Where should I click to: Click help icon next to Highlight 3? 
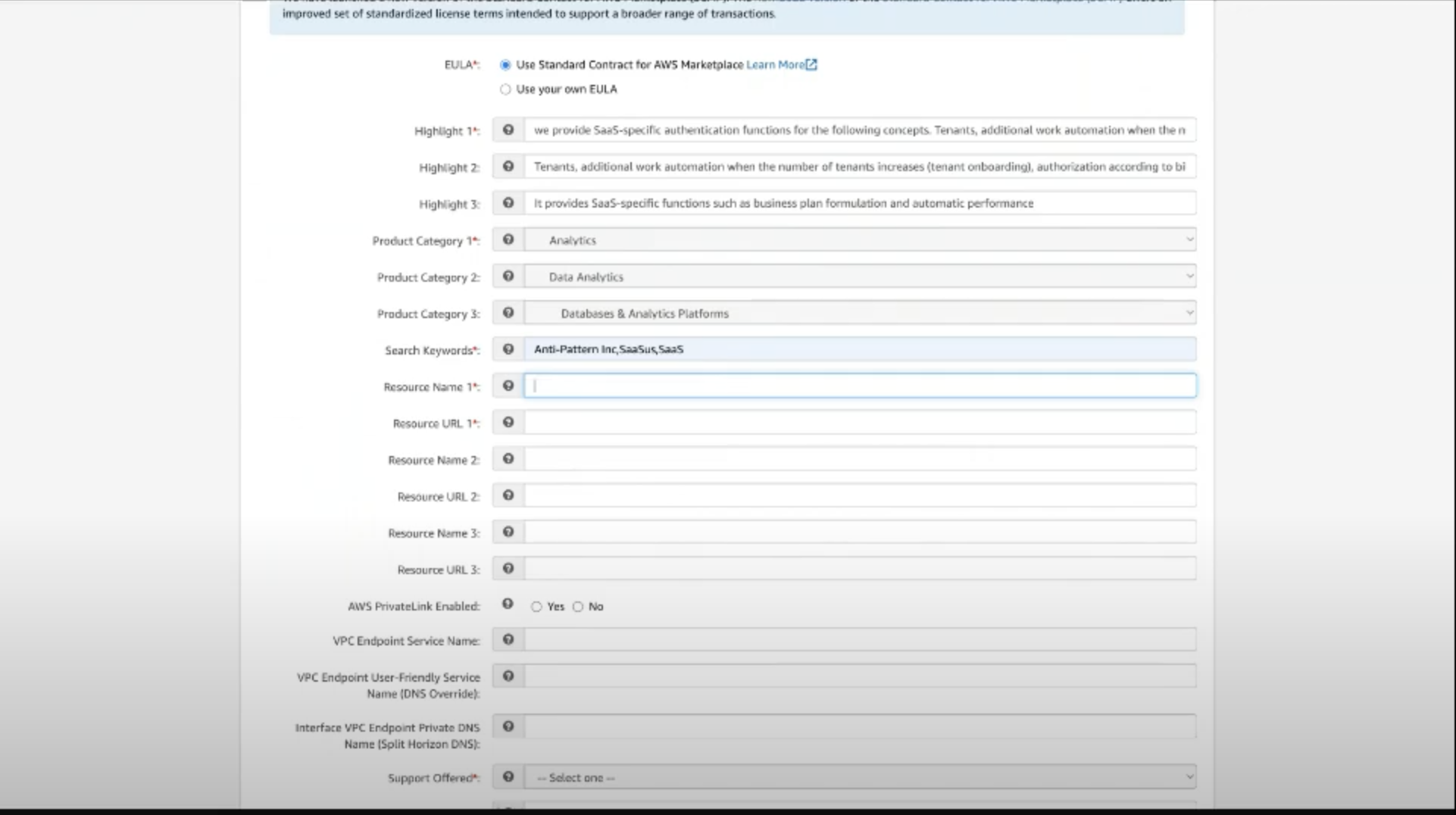click(508, 203)
